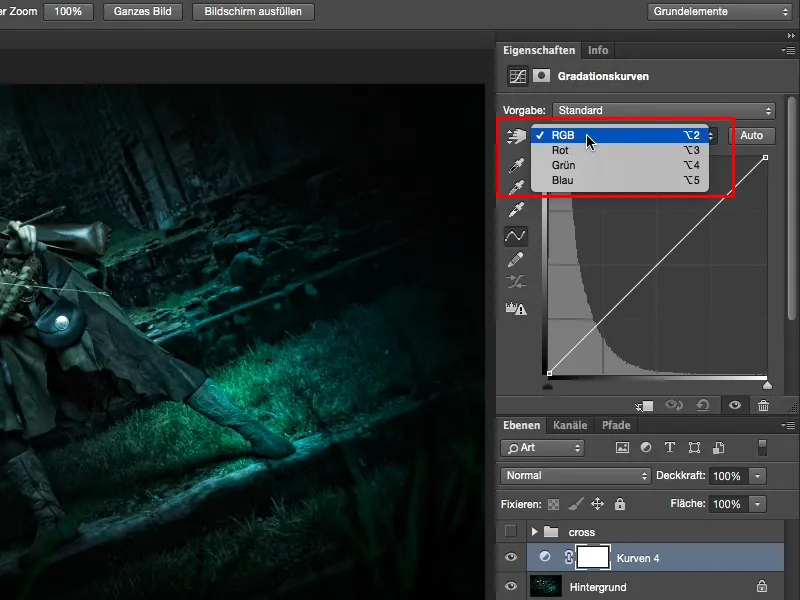The height and width of the screenshot is (600, 800).
Task: Delete the adjustment with trash icon
Action: pyautogui.click(x=763, y=405)
